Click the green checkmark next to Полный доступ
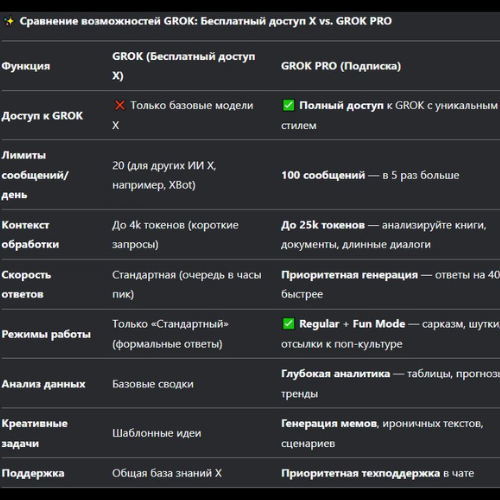This screenshot has width=500, height=500. [288, 105]
